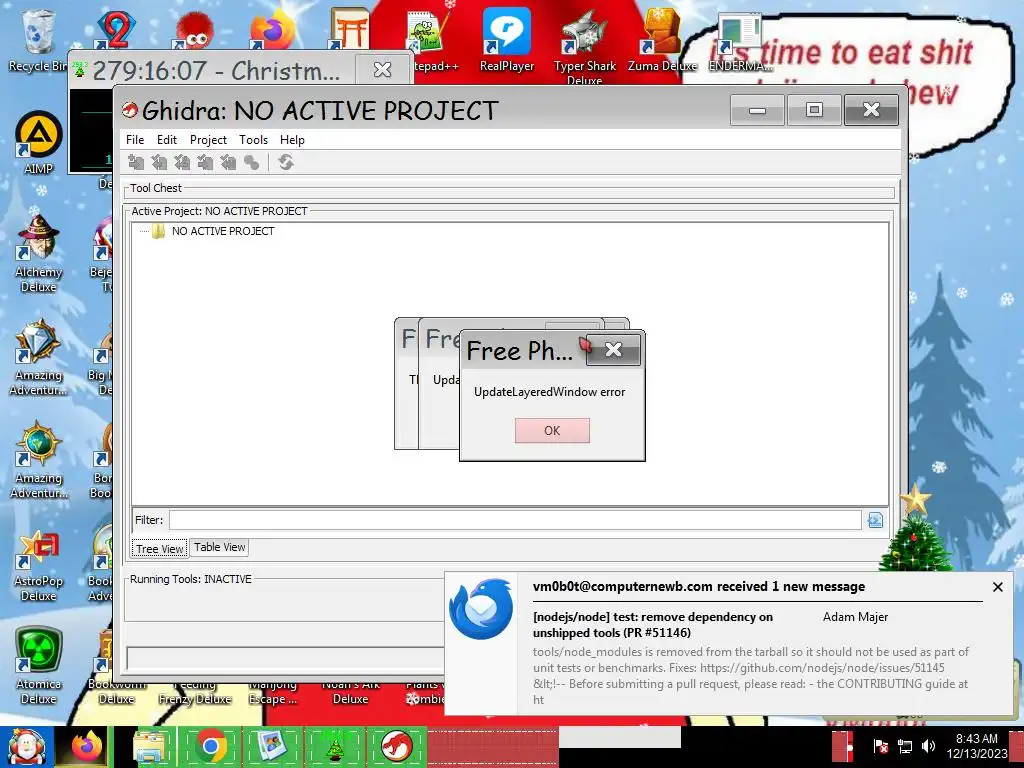Select the red torii gate desktop shortcut
Image resolution: width=1024 pixels, height=768 pixels.
click(349, 29)
